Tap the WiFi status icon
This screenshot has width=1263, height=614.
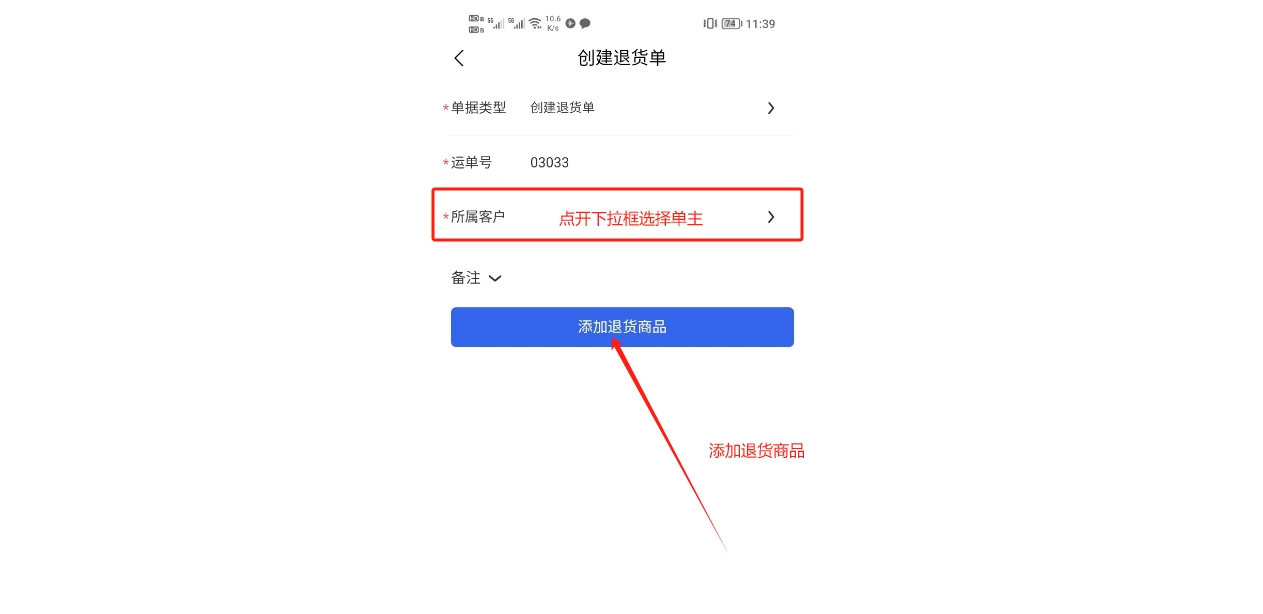coord(535,23)
